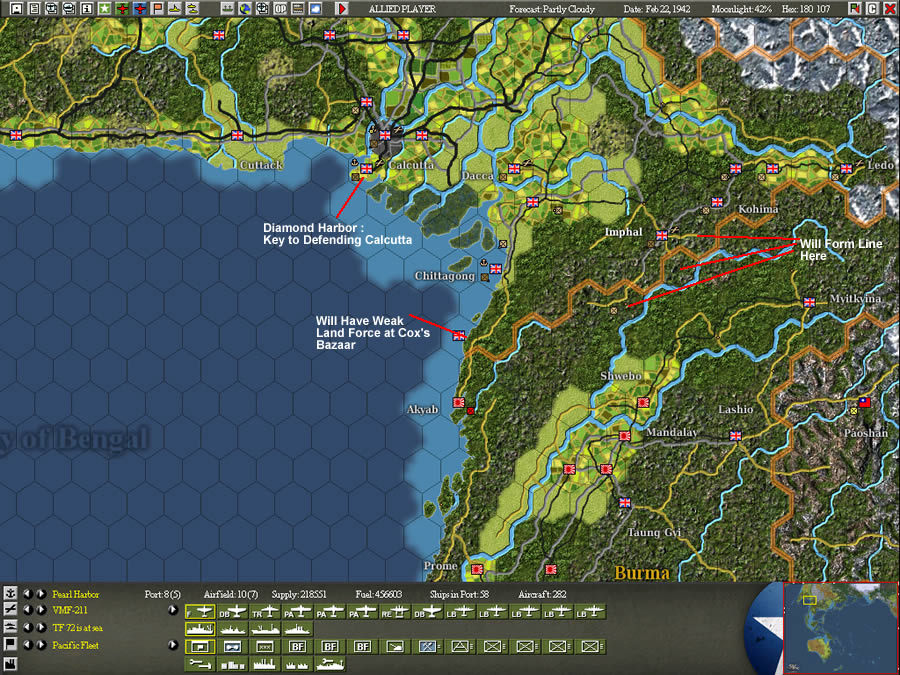This screenshot has height=675, width=900.
Task: Select the Japanese flag at Shwebo
Action: 643,403
